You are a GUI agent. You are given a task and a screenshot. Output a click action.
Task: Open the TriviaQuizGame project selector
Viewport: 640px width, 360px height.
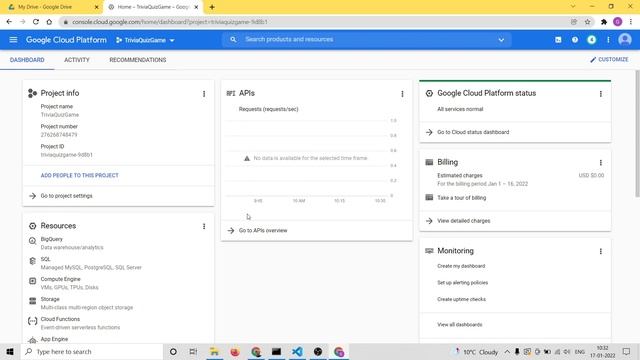click(145, 40)
